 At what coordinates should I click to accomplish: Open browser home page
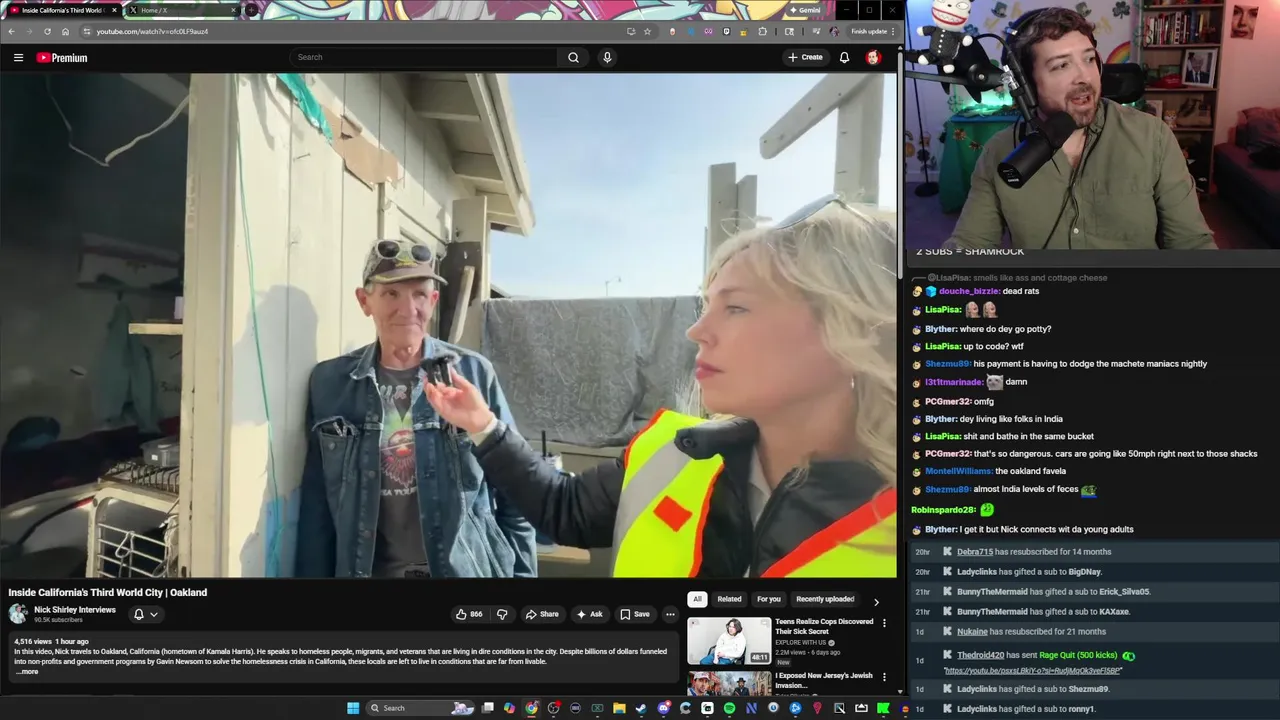click(x=65, y=31)
